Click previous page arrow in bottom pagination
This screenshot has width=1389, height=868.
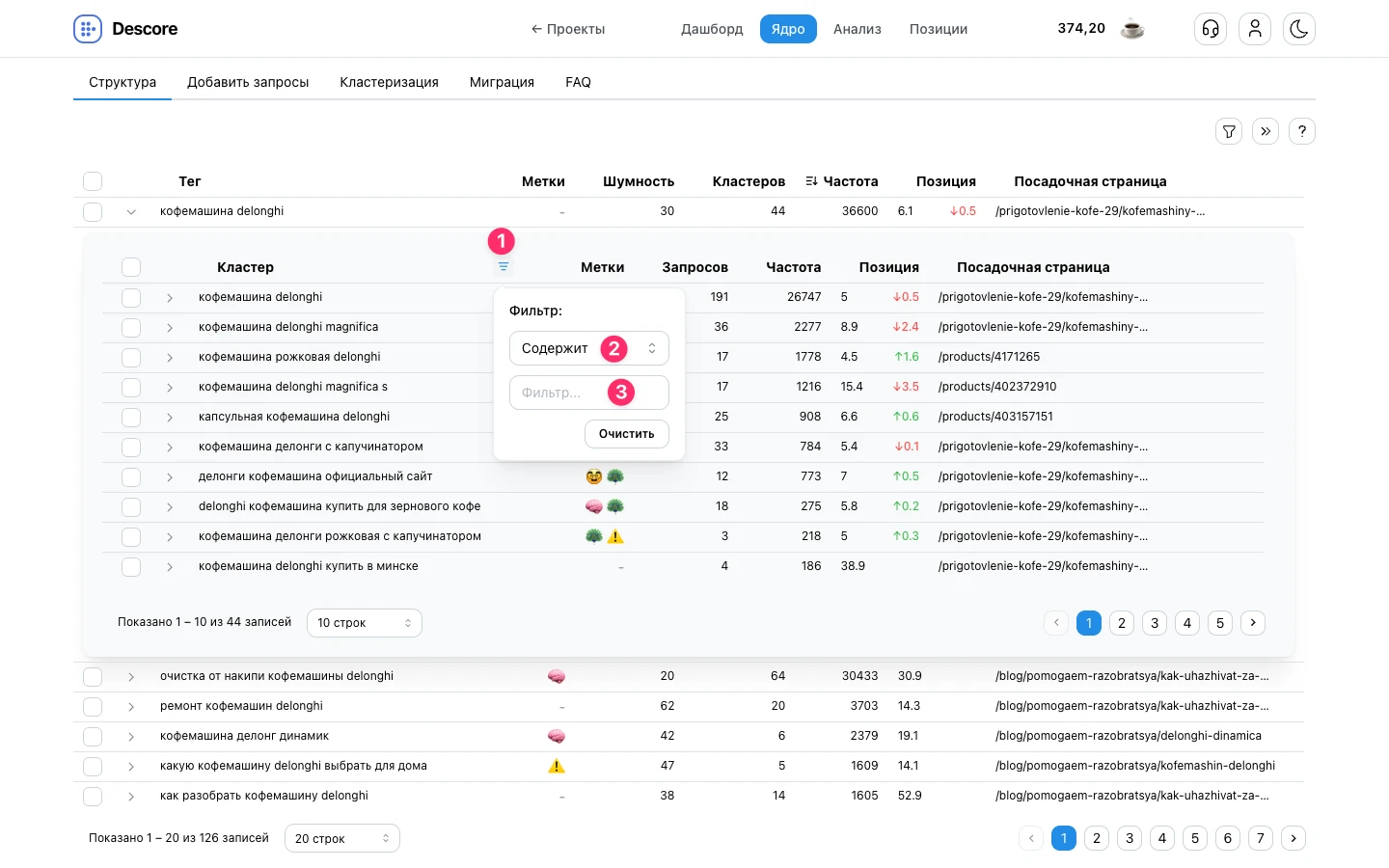[1031, 838]
